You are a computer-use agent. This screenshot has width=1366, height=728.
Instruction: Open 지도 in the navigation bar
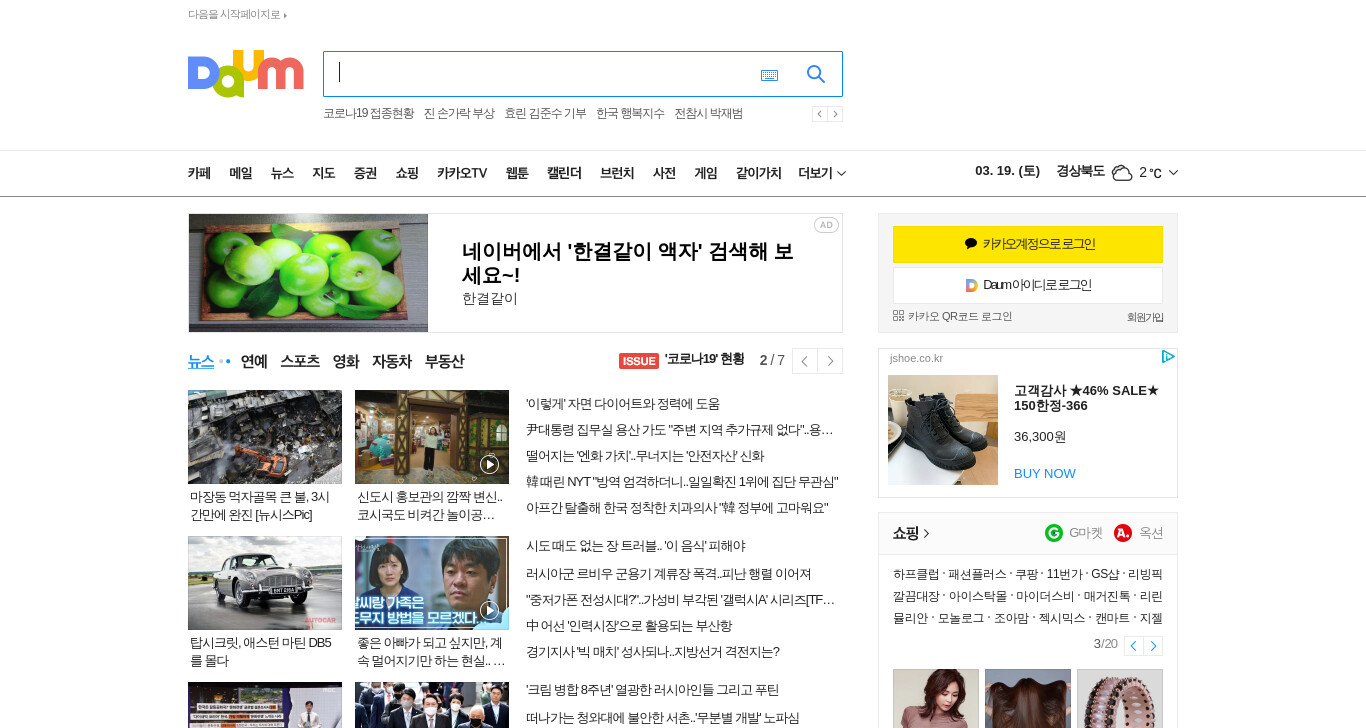pos(323,173)
